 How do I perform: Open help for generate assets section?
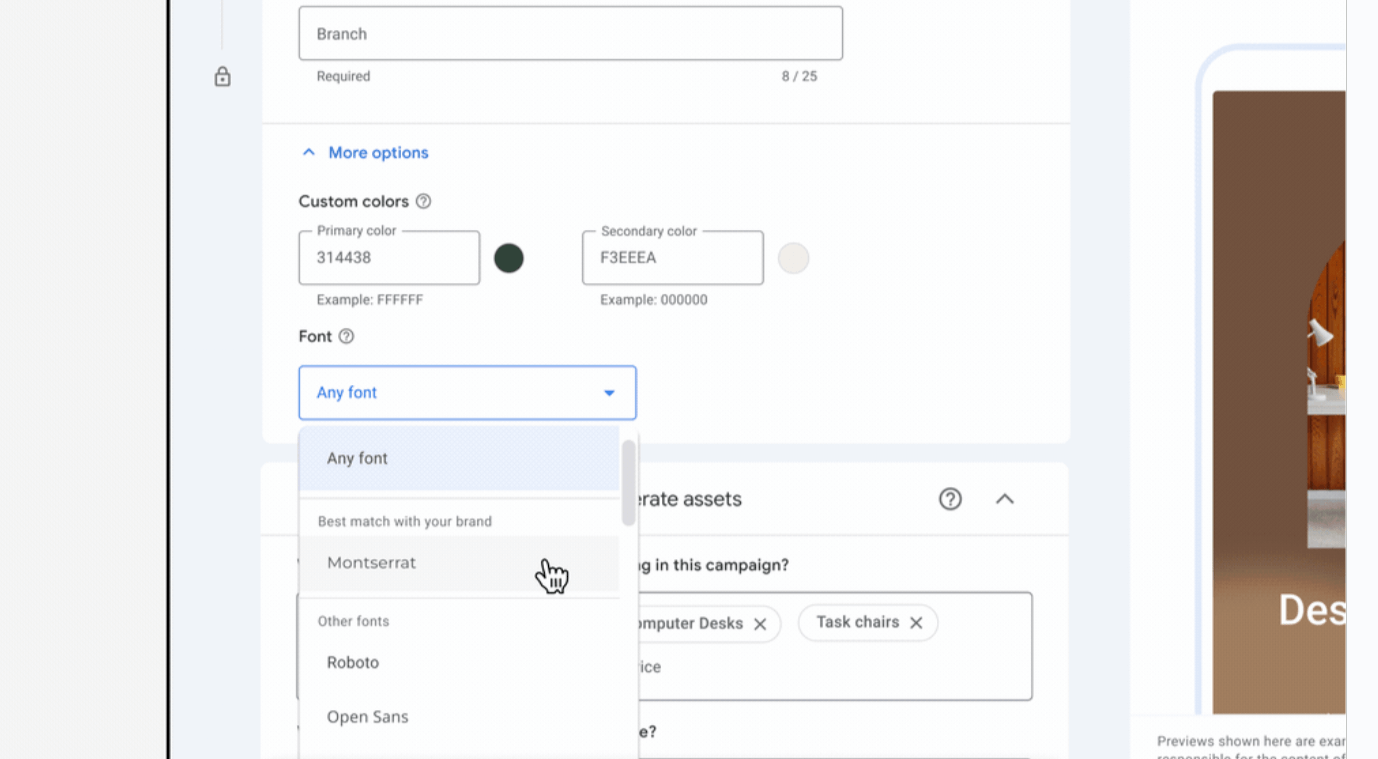coord(950,498)
